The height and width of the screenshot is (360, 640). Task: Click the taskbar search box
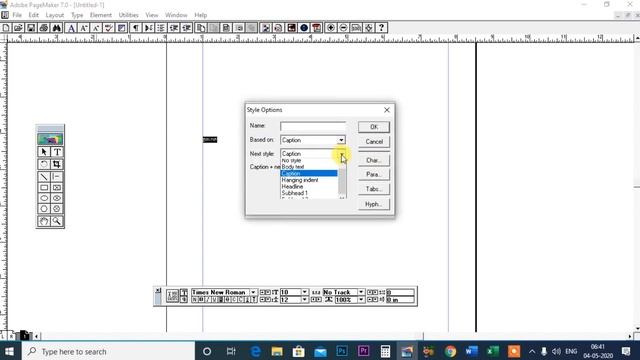(x=108, y=351)
